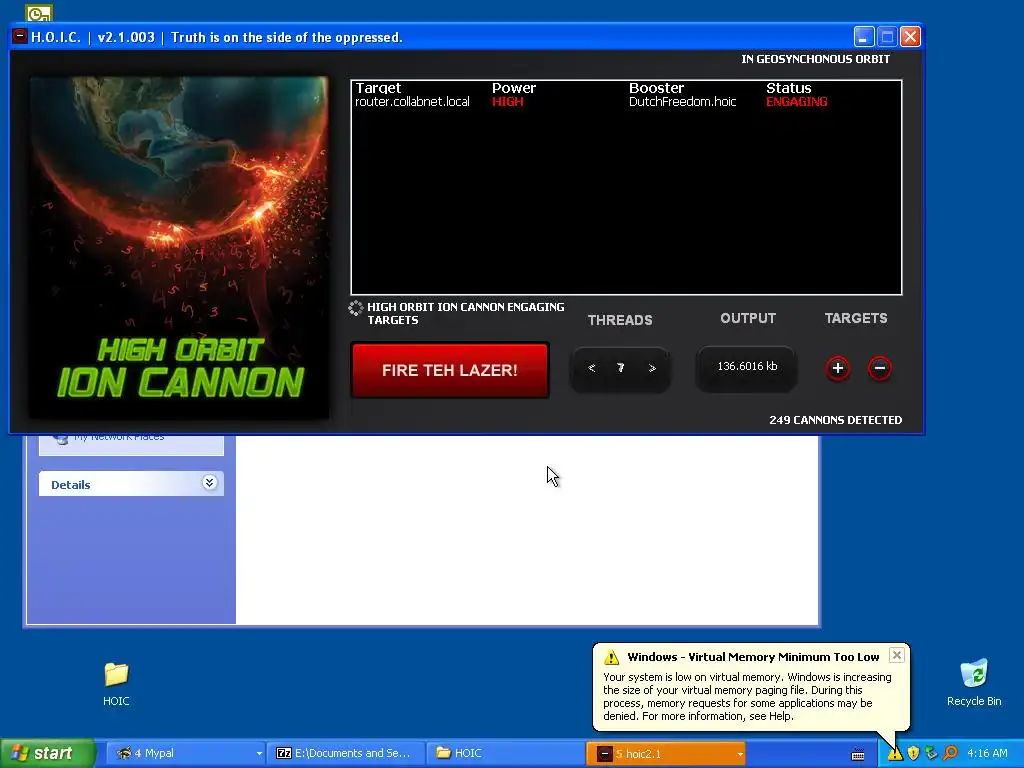Click the 136.6016 kb output readout

point(747,366)
